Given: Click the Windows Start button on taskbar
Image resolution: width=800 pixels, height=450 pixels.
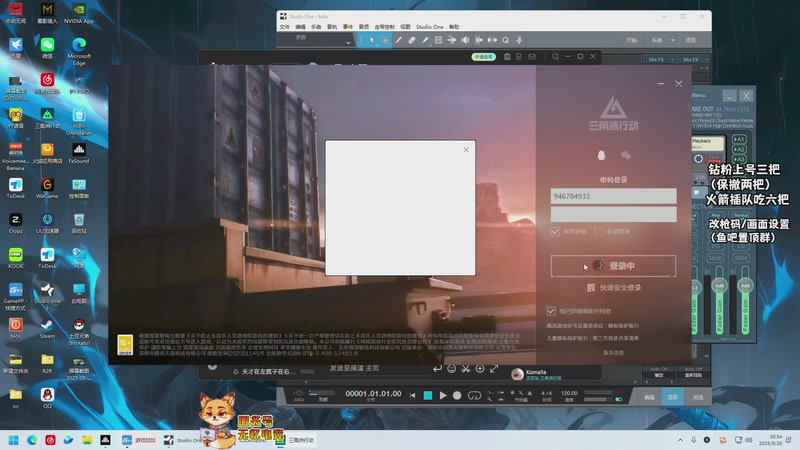Looking at the screenshot, I should (14, 440).
